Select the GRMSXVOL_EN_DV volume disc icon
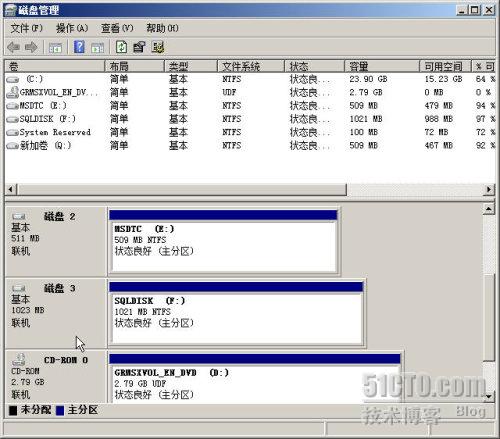The image size is (500, 439). tap(12, 92)
